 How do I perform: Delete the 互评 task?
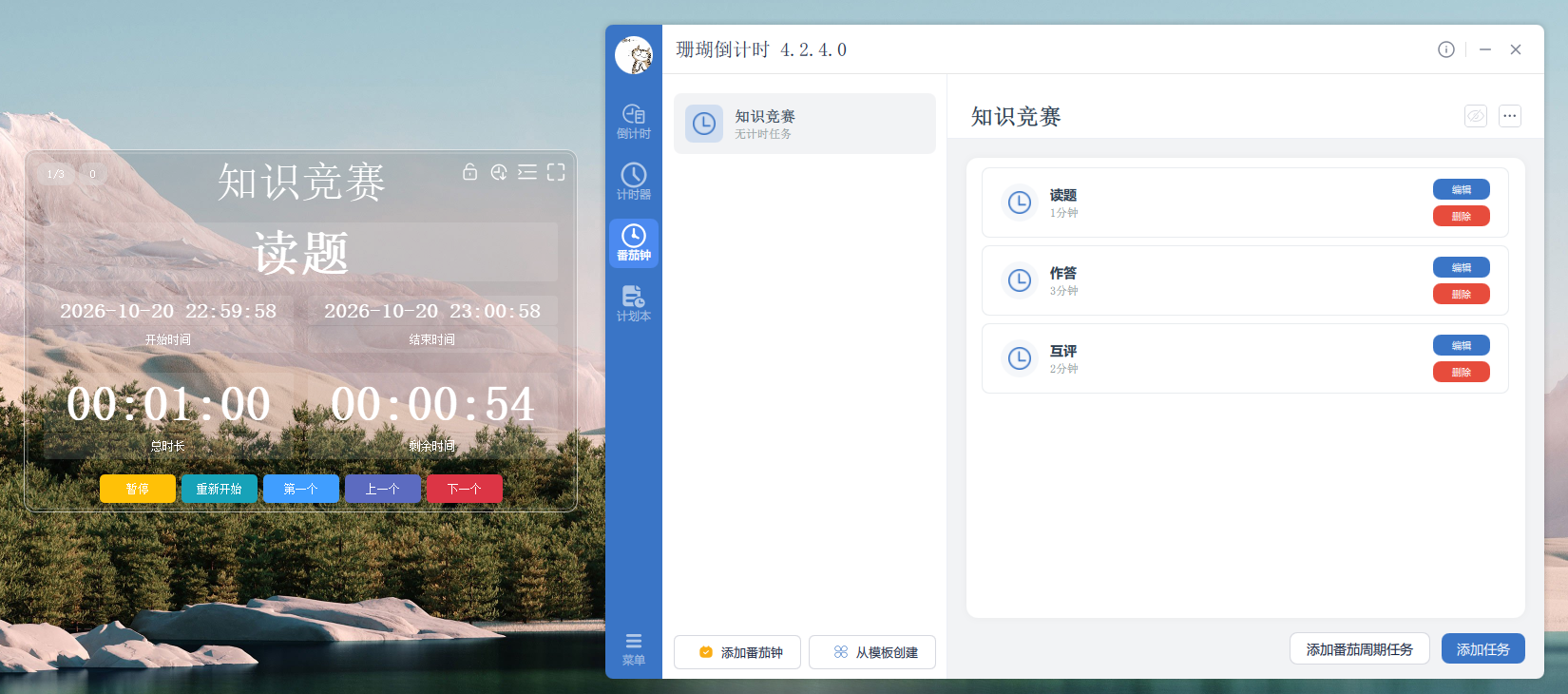(x=1462, y=372)
